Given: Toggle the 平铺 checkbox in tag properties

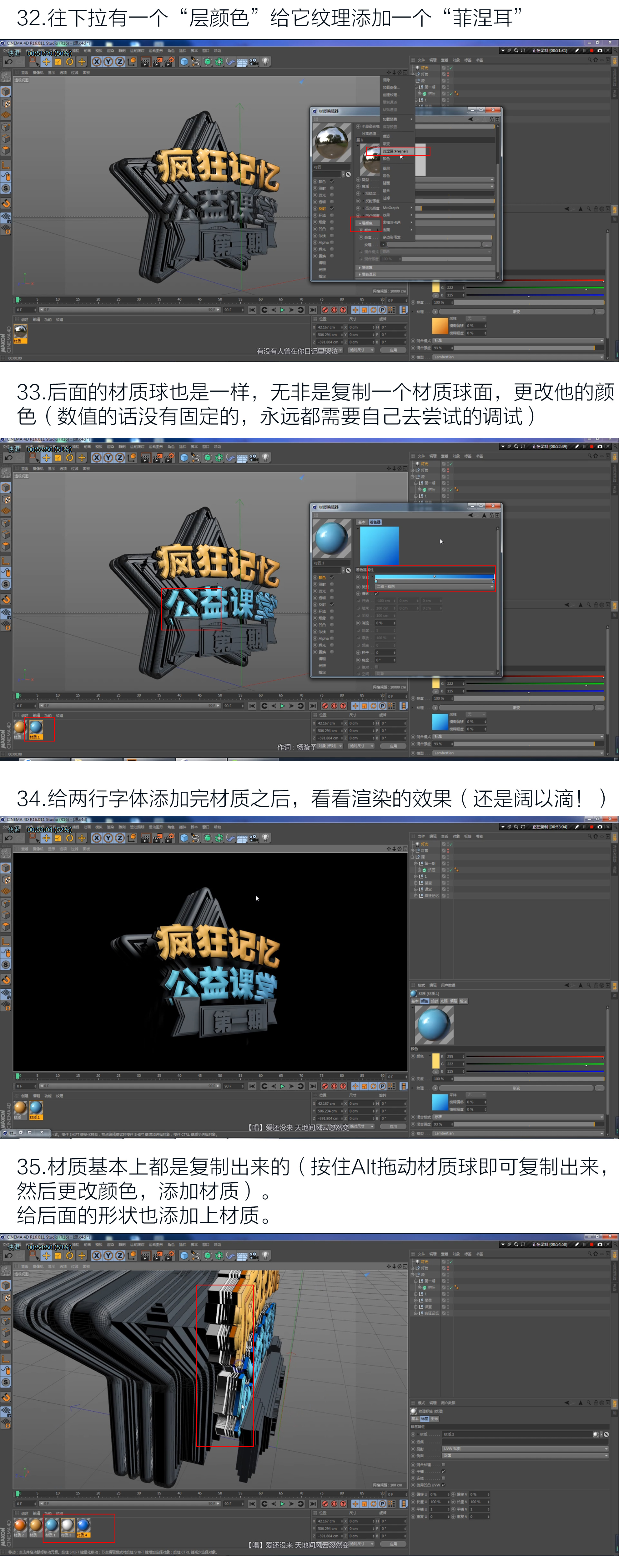Looking at the screenshot, I should [444, 1471].
